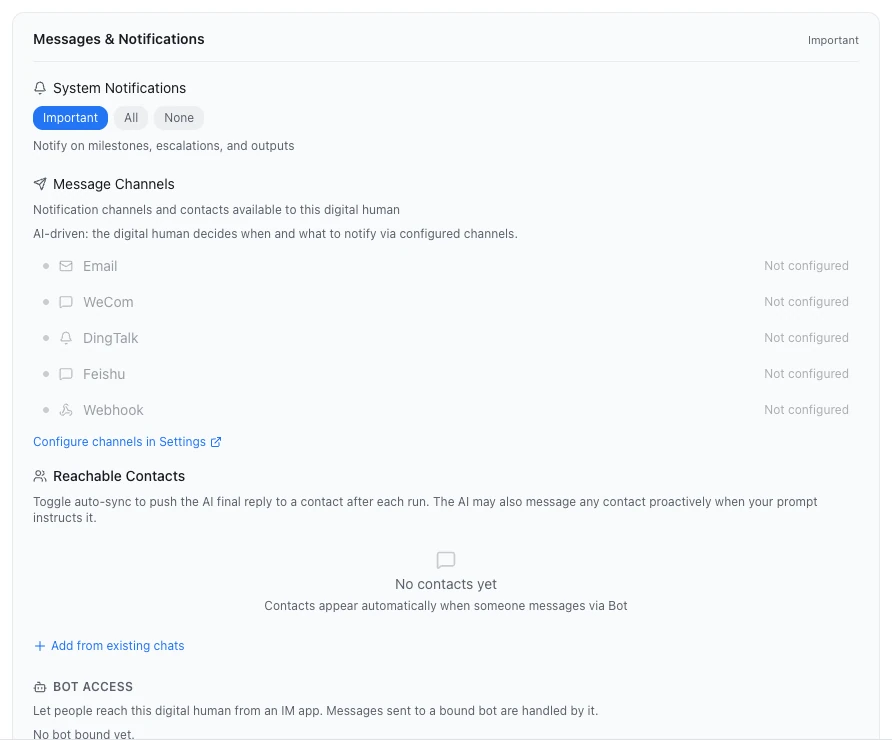Click the Messages & Notifications heading
This screenshot has width=892, height=740.
tap(118, 39)
